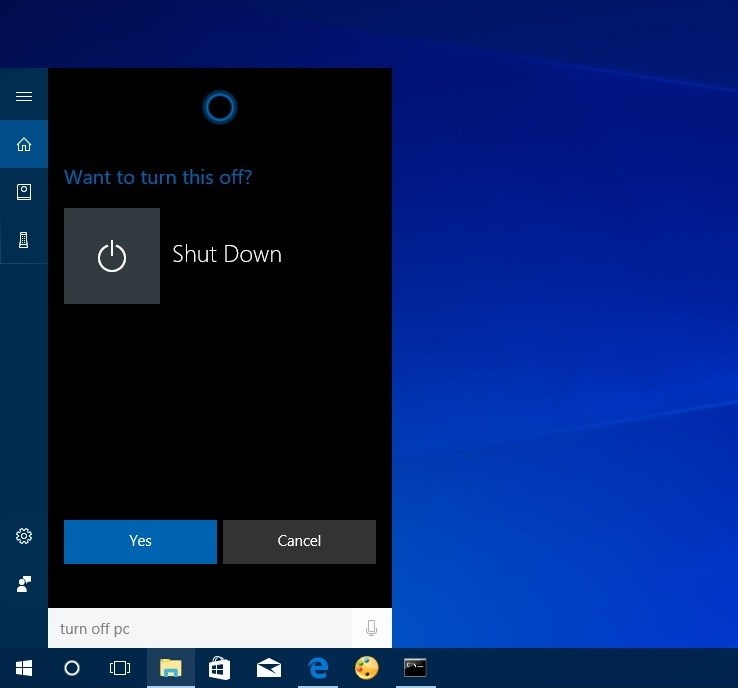
Task: Open the Windows Start menu
Action: point(24,668)
